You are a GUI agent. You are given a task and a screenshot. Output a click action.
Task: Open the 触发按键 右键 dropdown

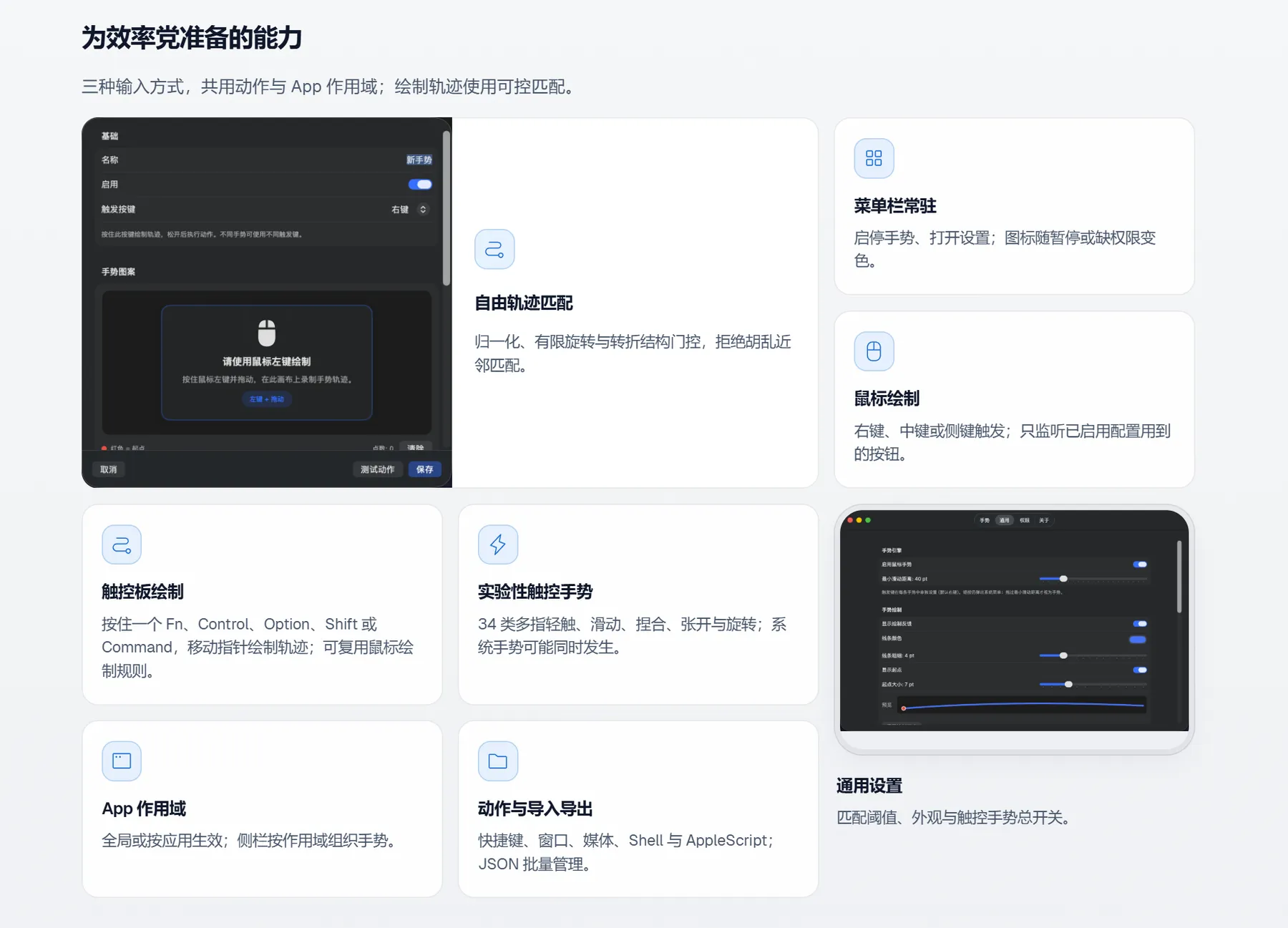pyautogui.click(x=410, y=210)
